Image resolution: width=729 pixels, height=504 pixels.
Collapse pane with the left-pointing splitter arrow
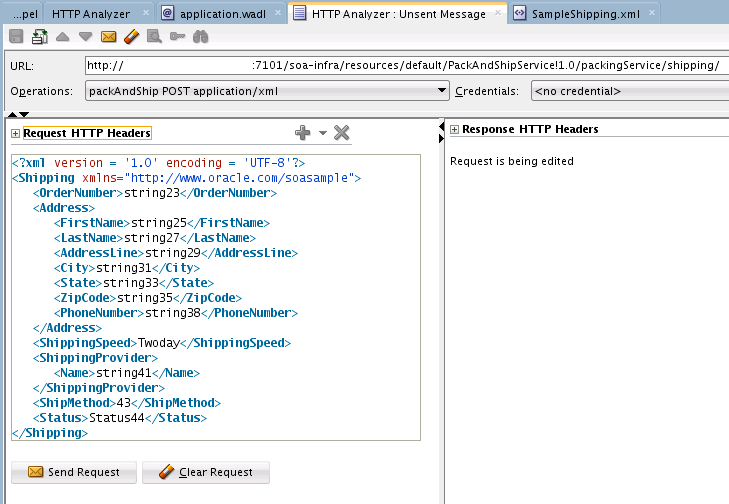tap(441, 127)
